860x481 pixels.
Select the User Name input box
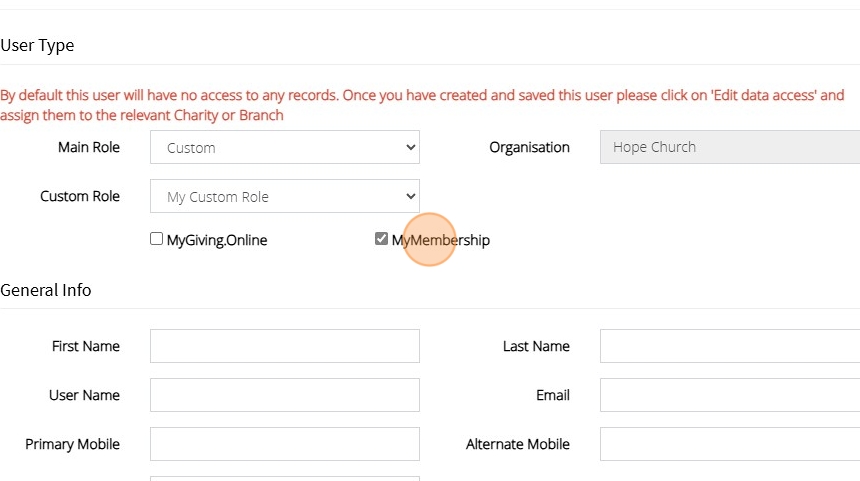click(x=285, y=395)
